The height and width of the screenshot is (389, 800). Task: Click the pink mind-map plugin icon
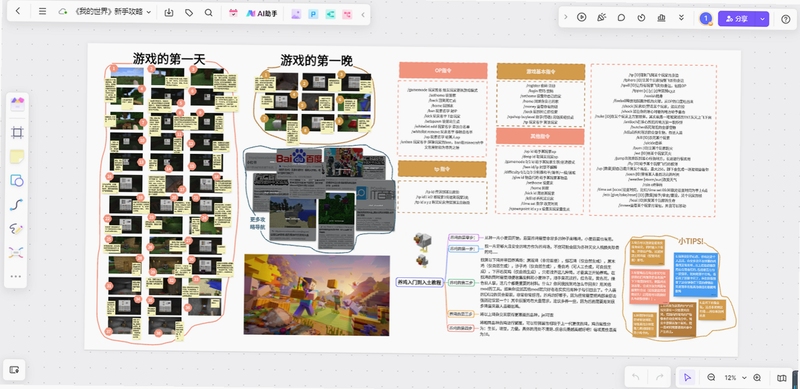point(347,14)
